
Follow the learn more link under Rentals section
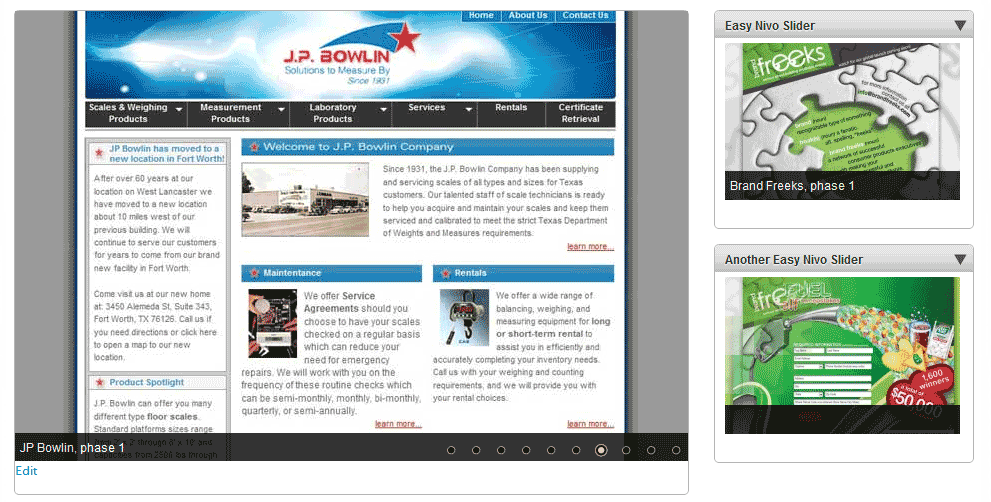590,424
